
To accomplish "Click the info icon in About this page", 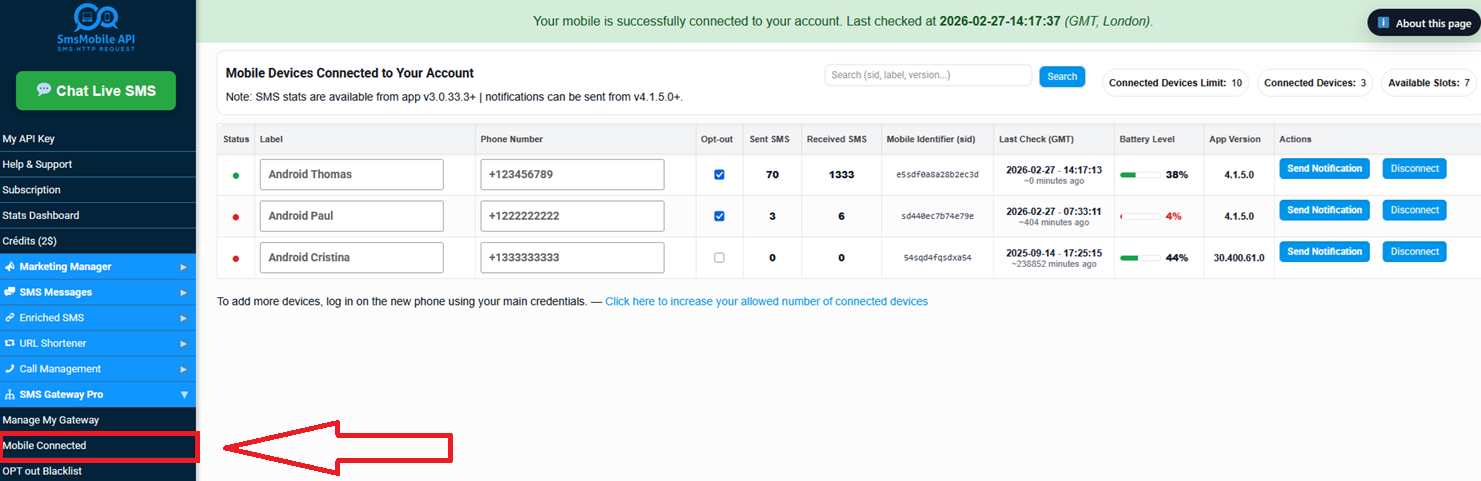I will (x=1383, y=23).
